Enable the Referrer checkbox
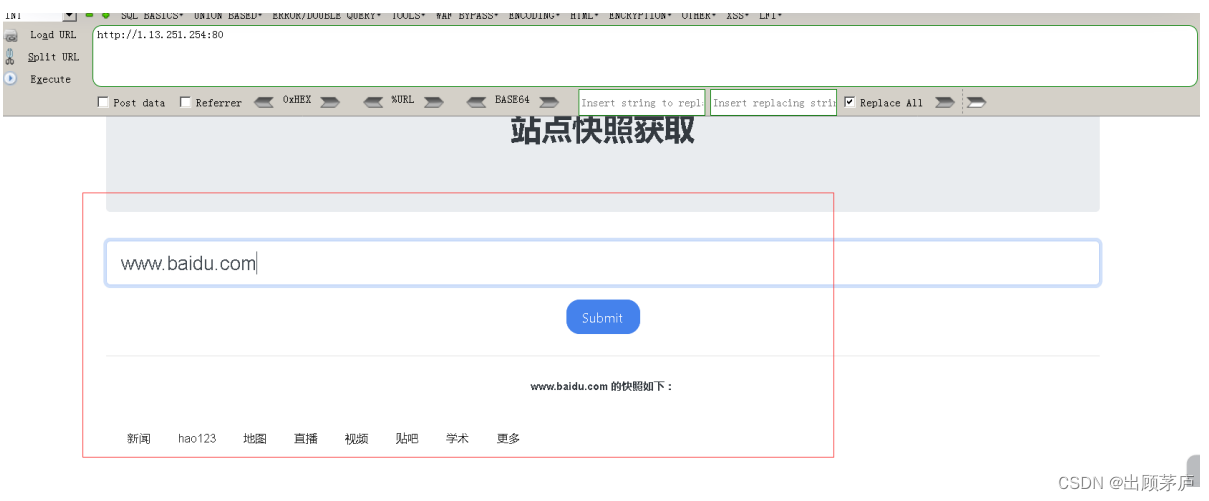1209x501 pixels. coord(185,102)
